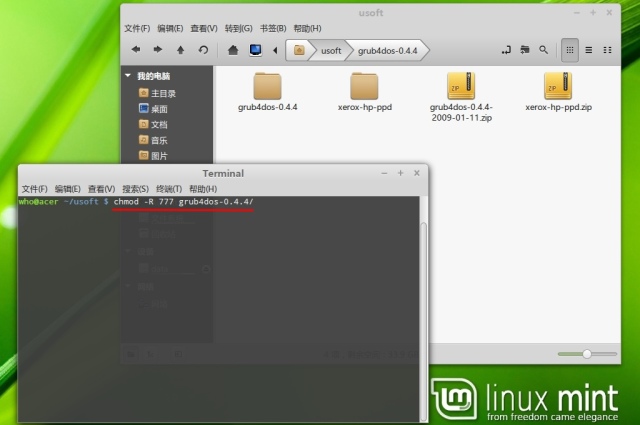Close the Terminal window
This screenshot has height=425, width=640.
point(417,173)
